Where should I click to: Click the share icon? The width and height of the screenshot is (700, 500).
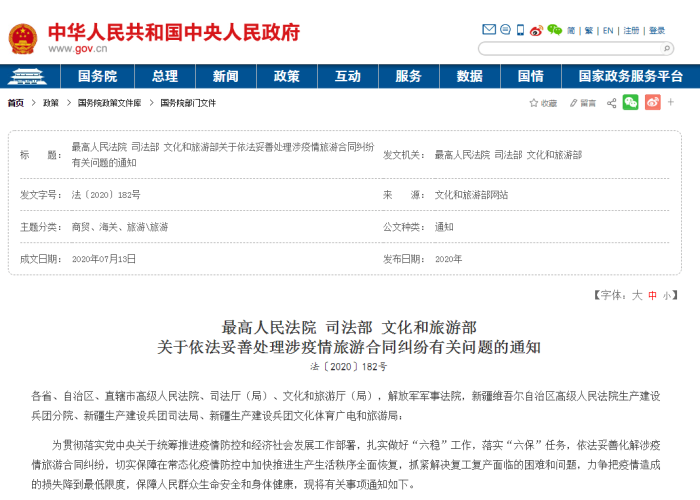pos(612,103)
